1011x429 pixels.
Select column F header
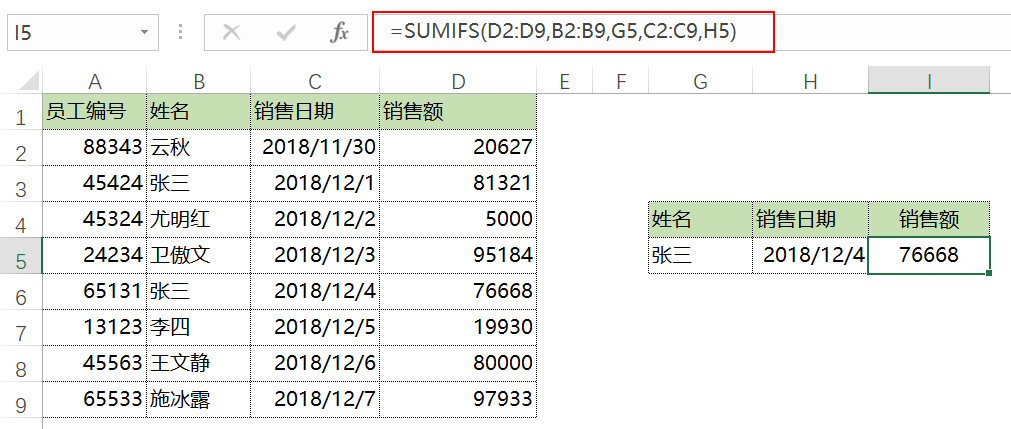point(621,81)
